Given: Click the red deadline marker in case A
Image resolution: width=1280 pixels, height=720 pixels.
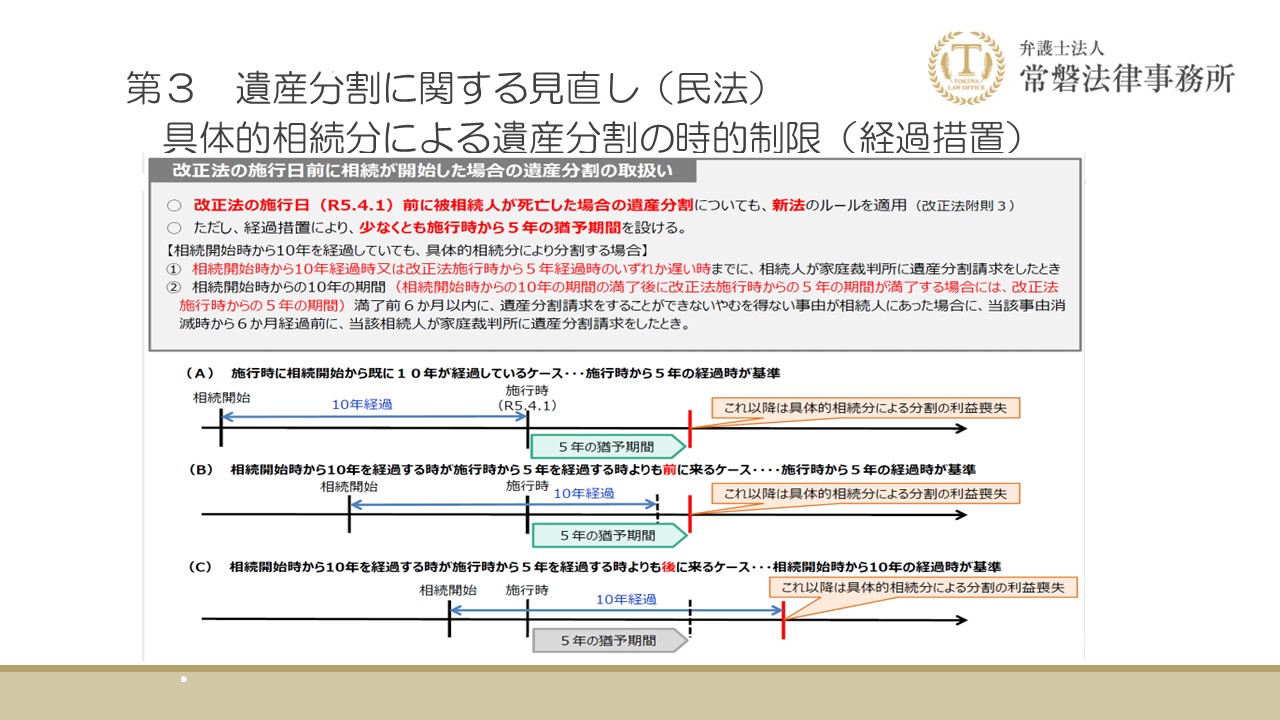Looking at the screenshot, I should pos(690,428).
